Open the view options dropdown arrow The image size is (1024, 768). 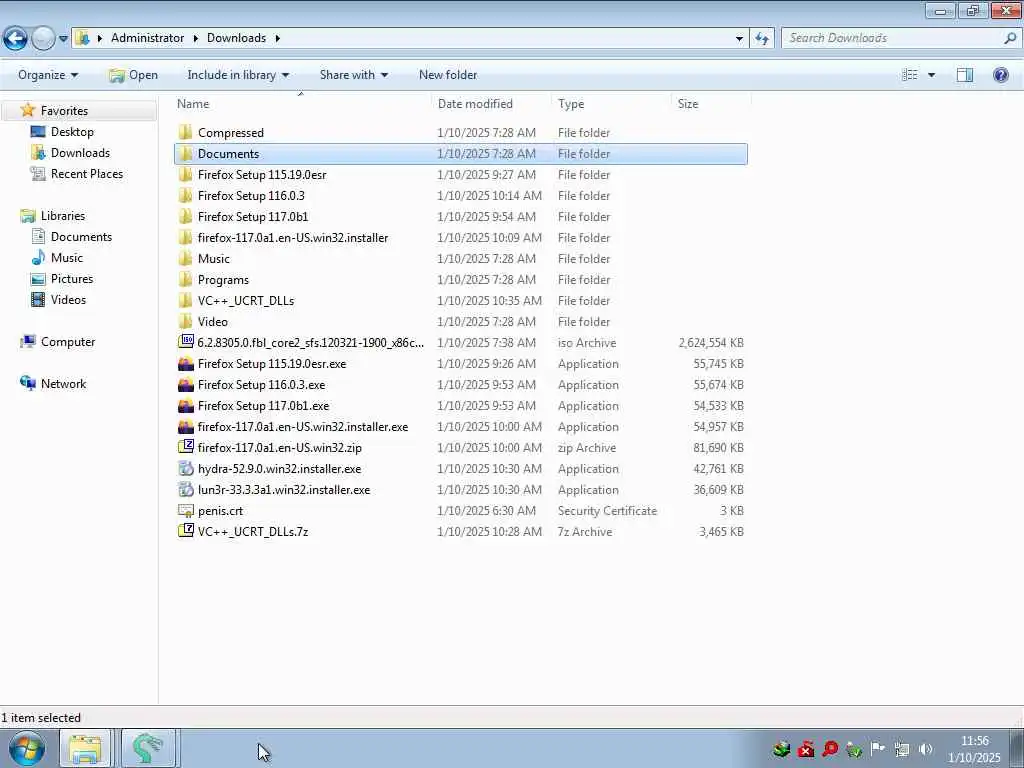click(931, 75)
